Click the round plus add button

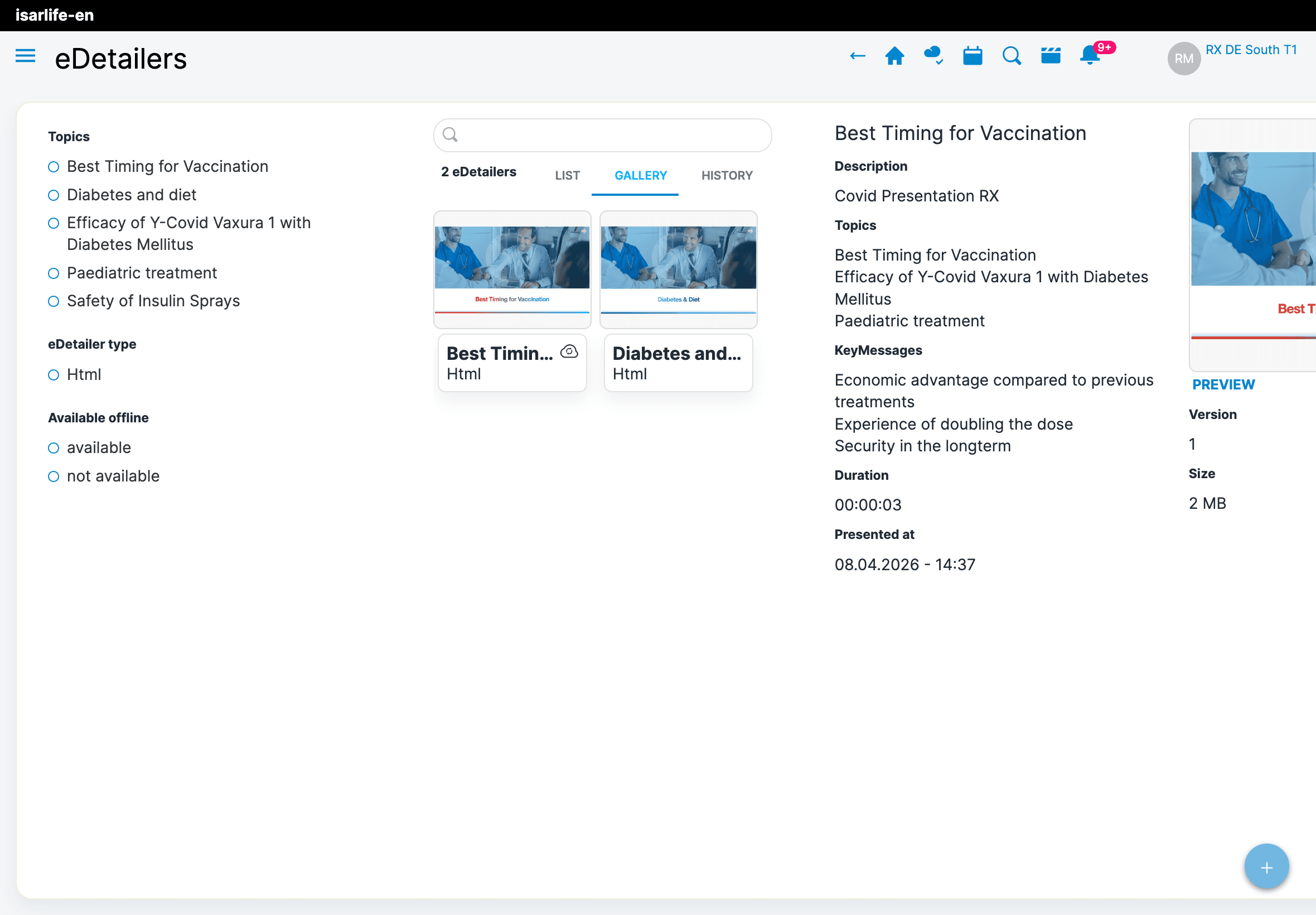point(1266,867)
